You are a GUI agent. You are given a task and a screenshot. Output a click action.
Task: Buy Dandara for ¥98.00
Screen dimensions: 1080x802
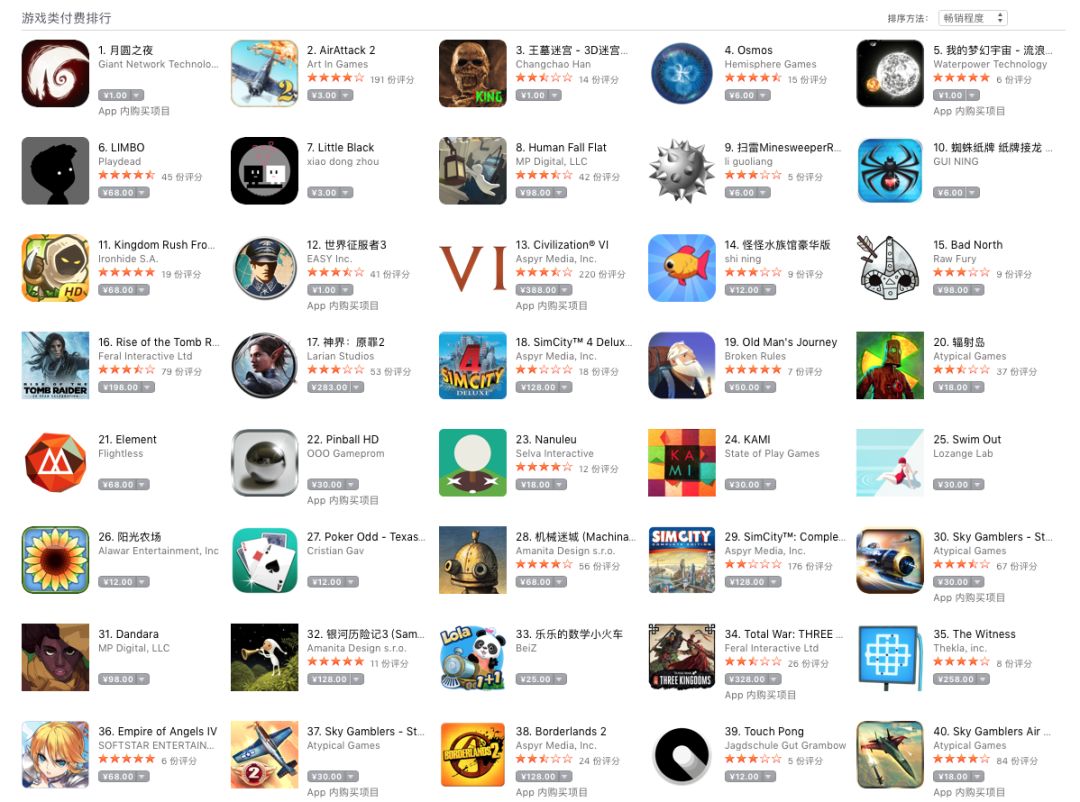[x=123, y=679]
